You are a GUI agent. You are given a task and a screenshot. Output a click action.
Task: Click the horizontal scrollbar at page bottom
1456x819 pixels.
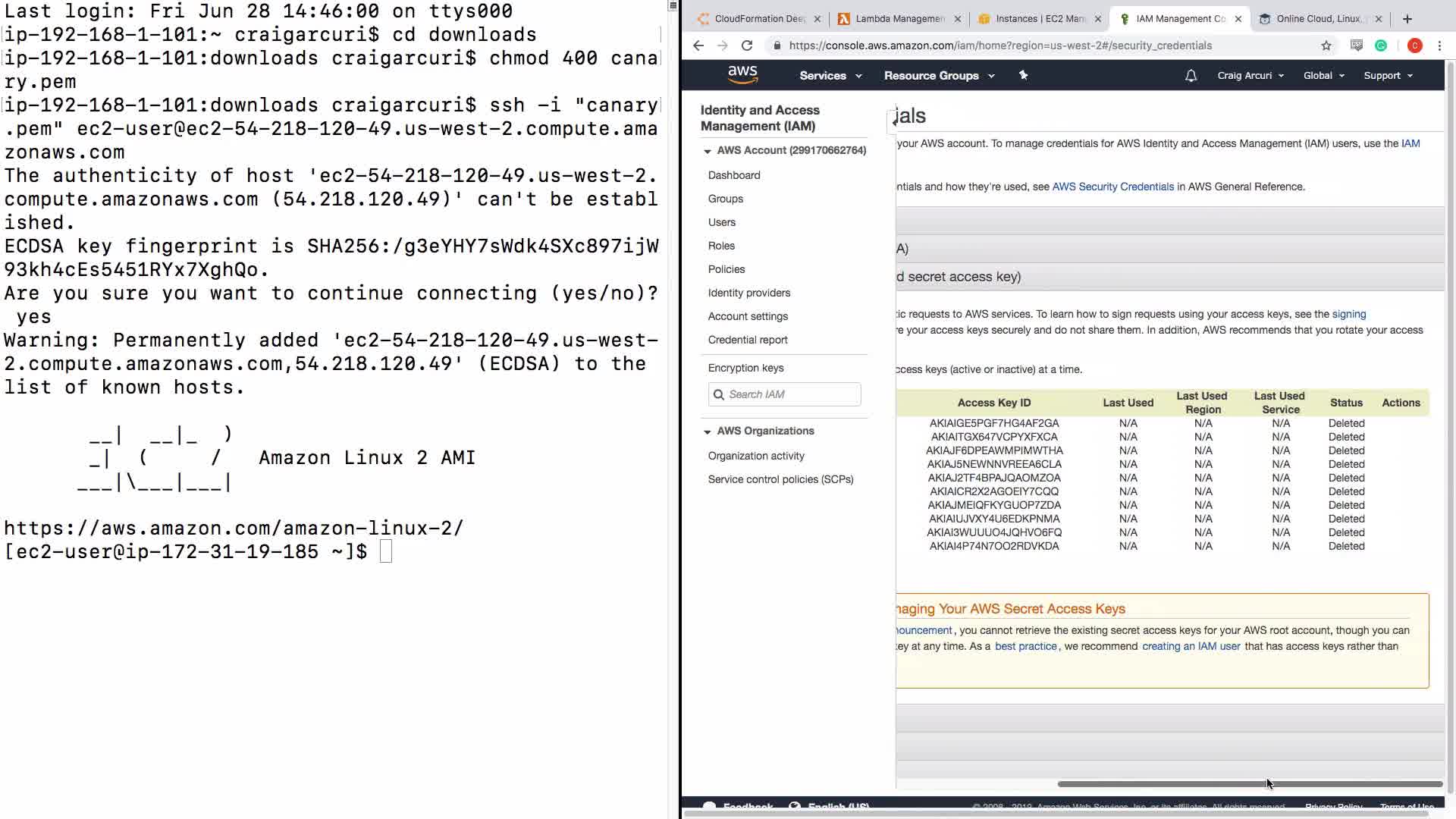(x=1250, y=783)
